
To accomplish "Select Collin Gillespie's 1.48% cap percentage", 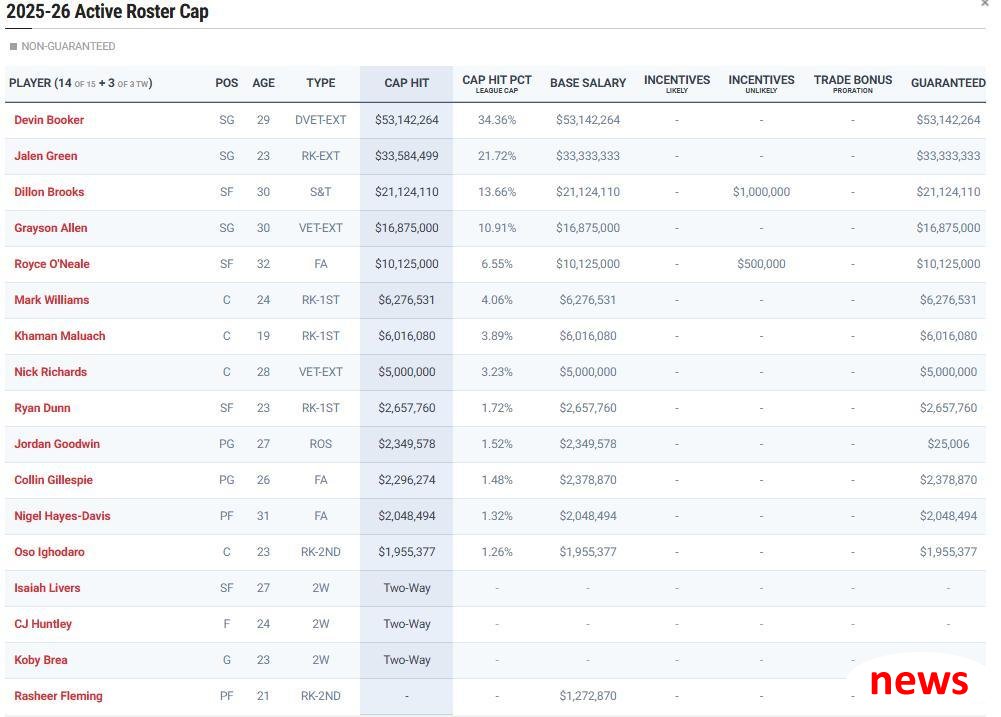I will (x=497, y=480).
